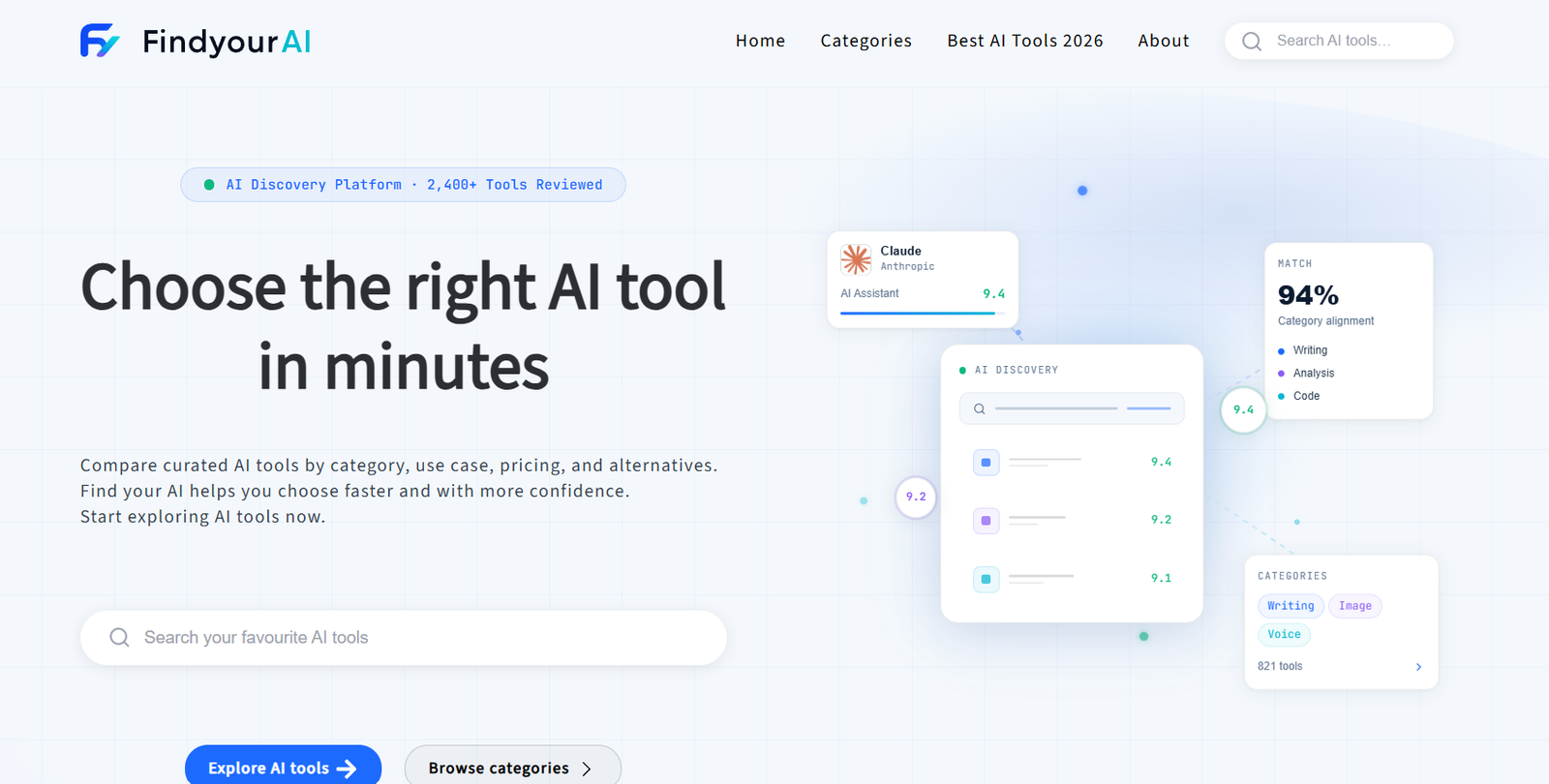Click the purple tool icon in 9.2 row
Screen dimensions: 1549x784
pos(986,521)
